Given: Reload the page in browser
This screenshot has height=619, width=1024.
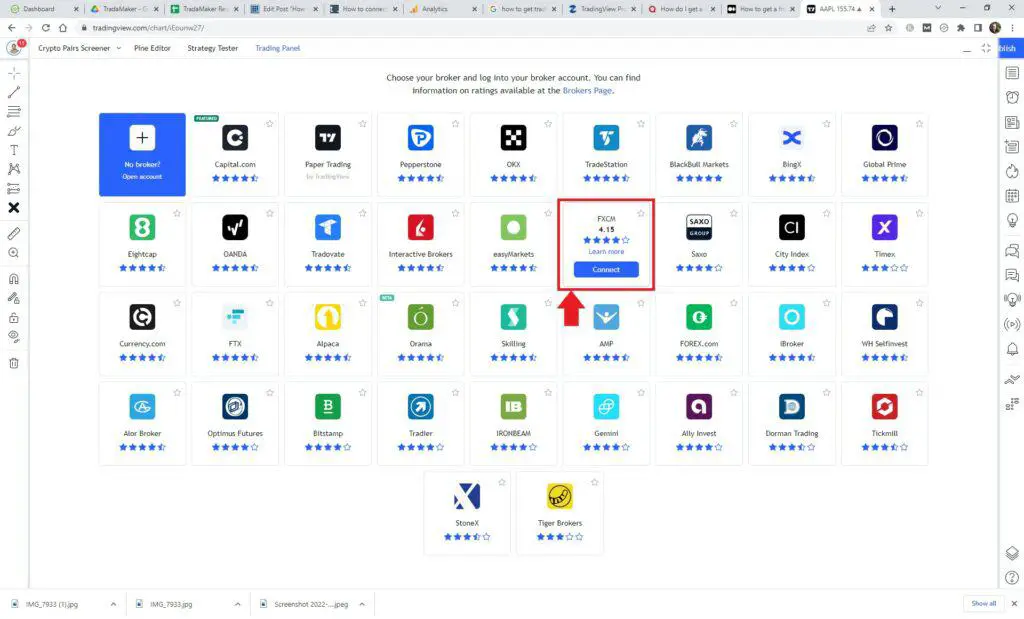Looking at the screenshot, I should (46, 28).
